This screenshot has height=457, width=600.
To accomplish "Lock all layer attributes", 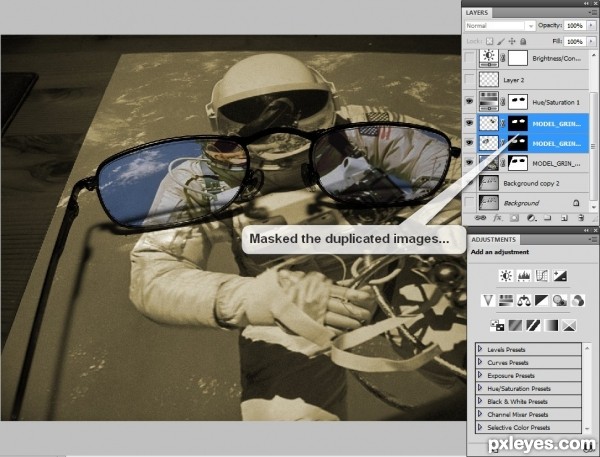I will tap(523, 41).
